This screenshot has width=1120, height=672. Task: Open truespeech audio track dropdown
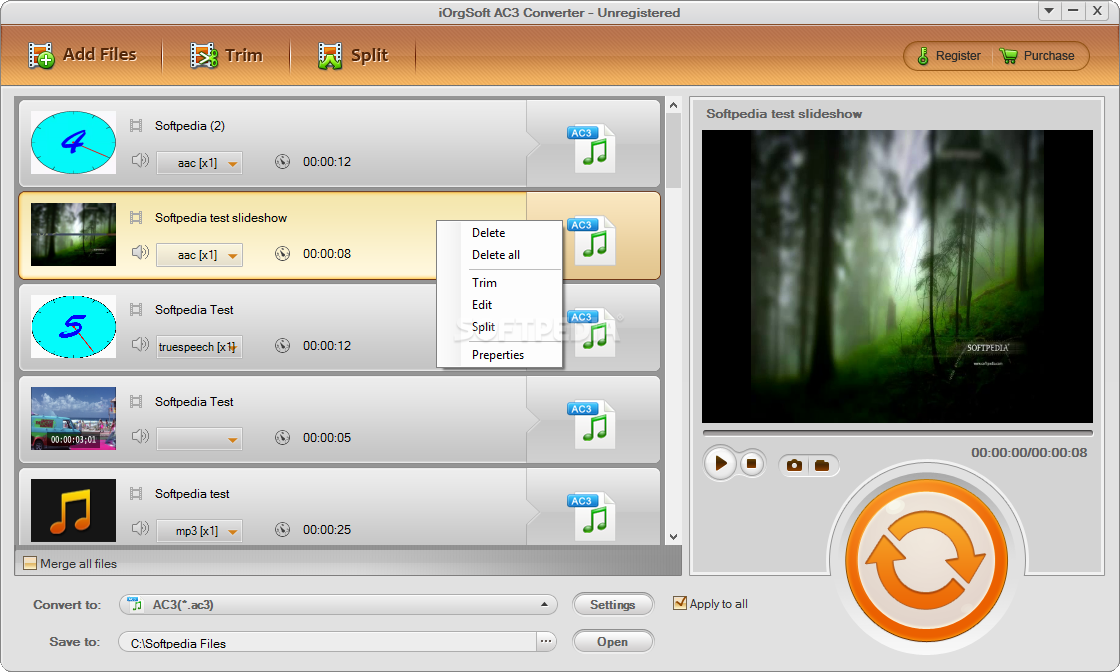199,346
